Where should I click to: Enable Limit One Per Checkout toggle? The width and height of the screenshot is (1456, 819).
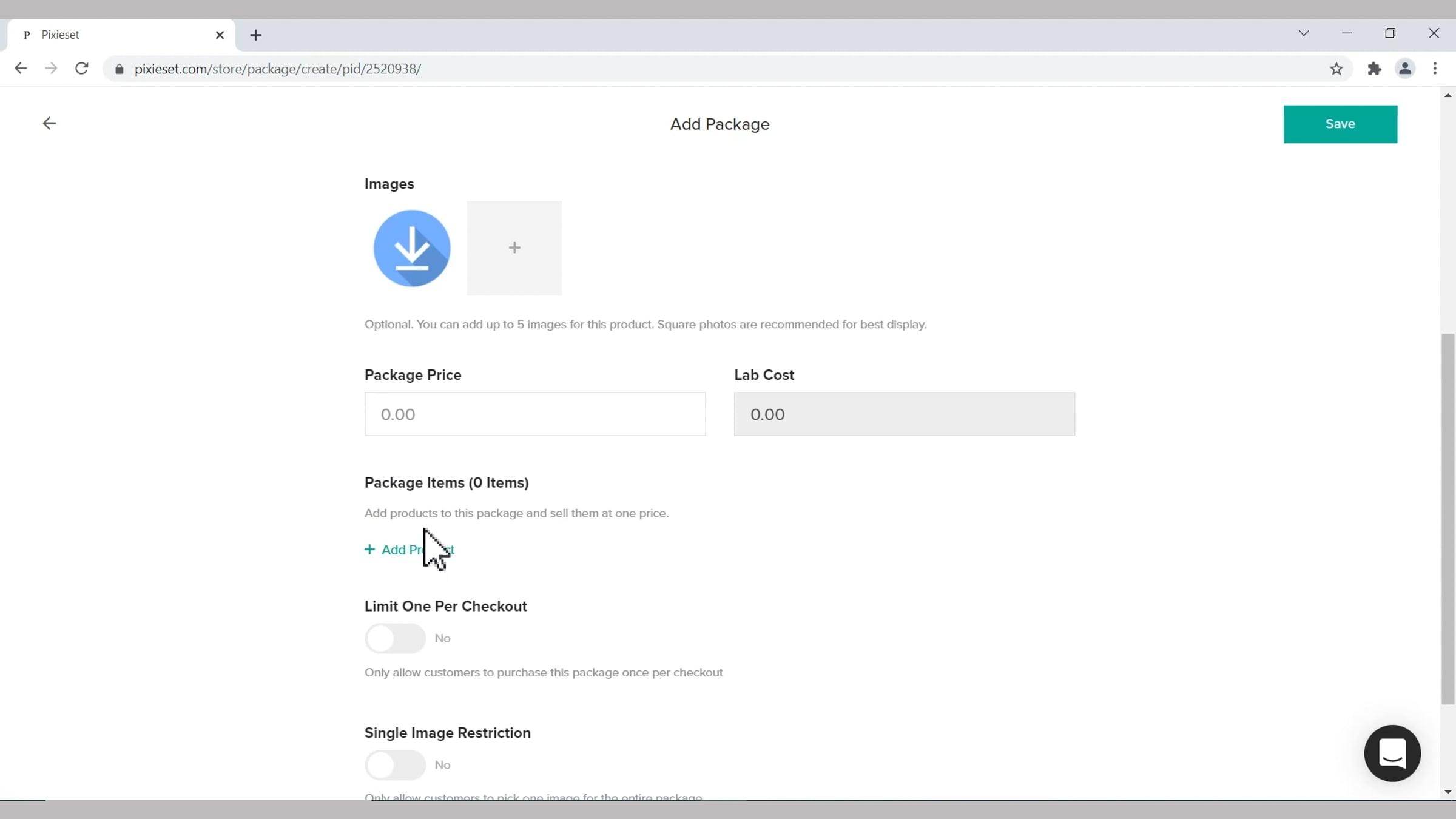point(396,638)
